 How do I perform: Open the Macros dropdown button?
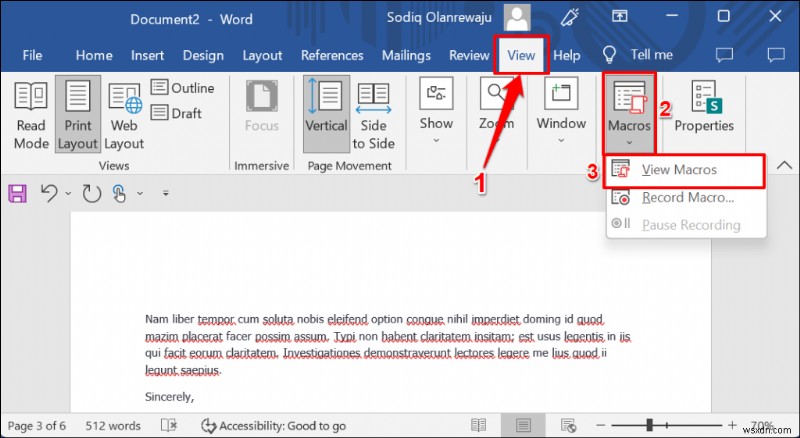(x=629, y=113)
